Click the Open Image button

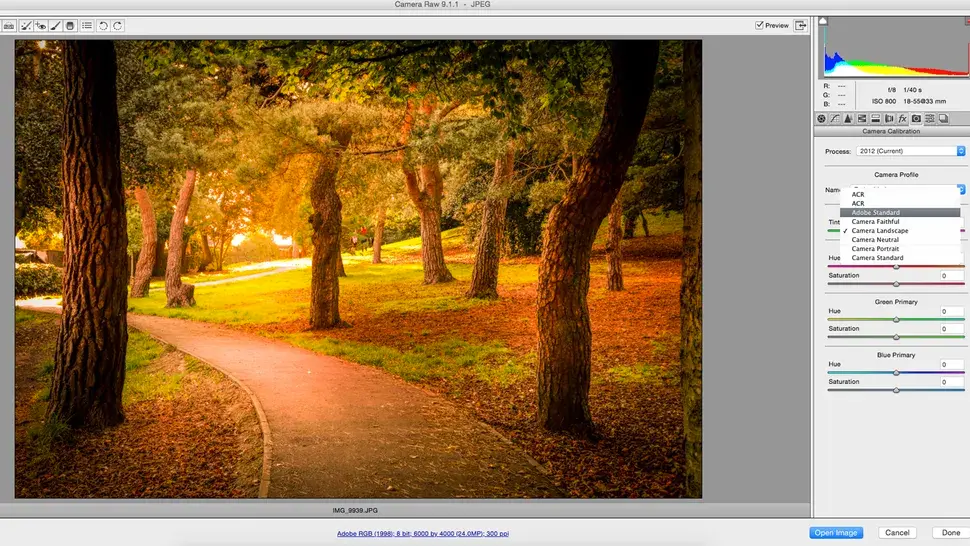(x=836, y=532)
